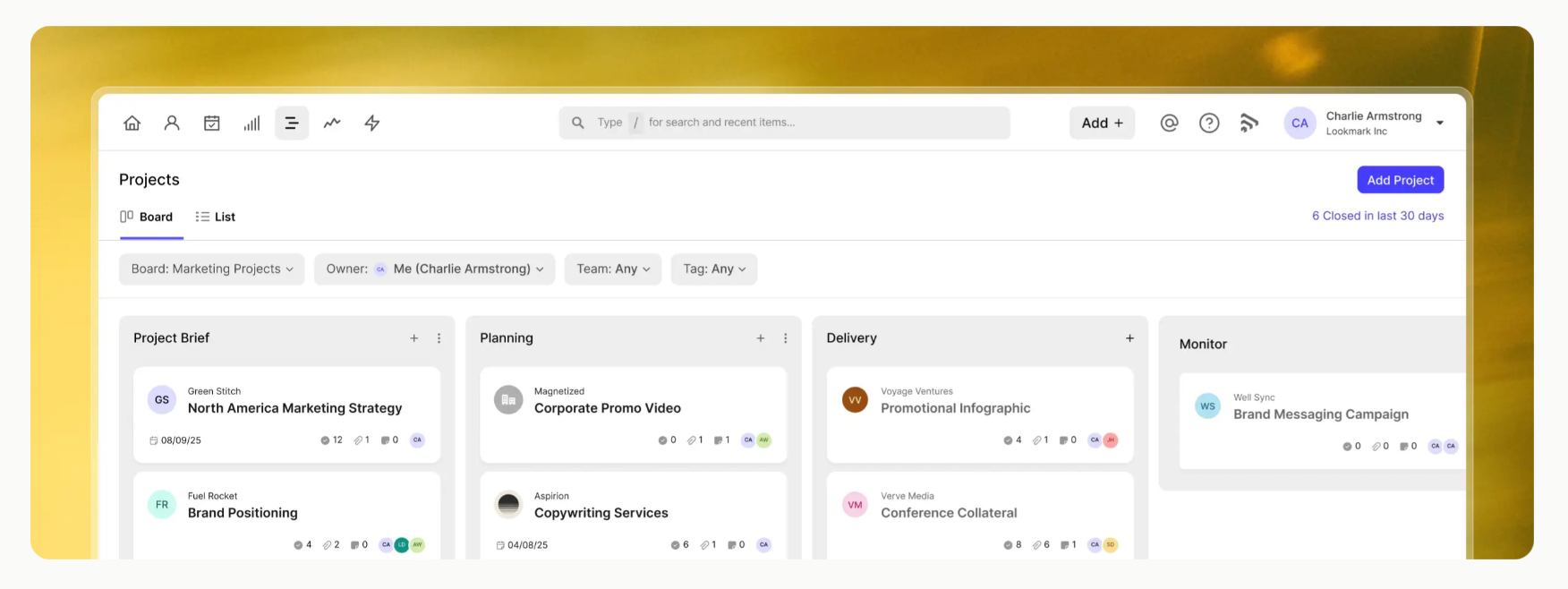Click the Green Stitch company name
Image resolution: width=1568 pixels, height=589 pixels.
click(214, 391)
